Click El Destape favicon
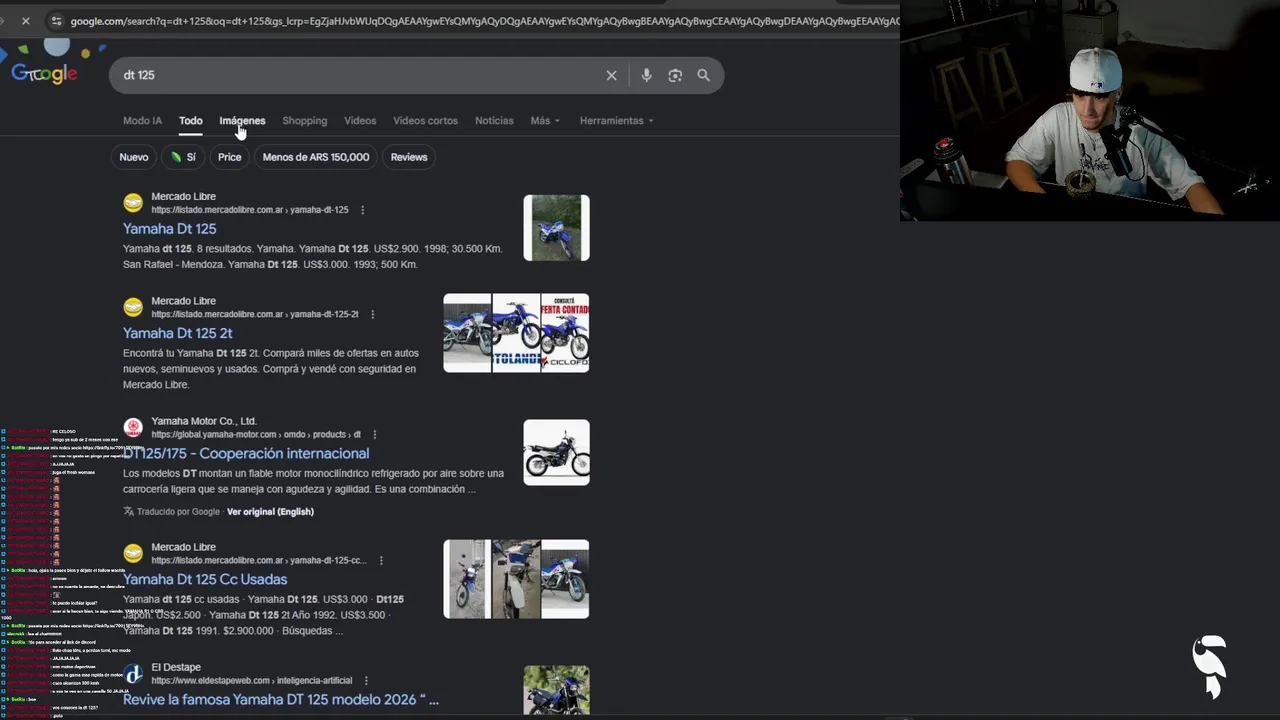Image resolution: width=1280 pixels, height=720 pixels. click(133, 674)
